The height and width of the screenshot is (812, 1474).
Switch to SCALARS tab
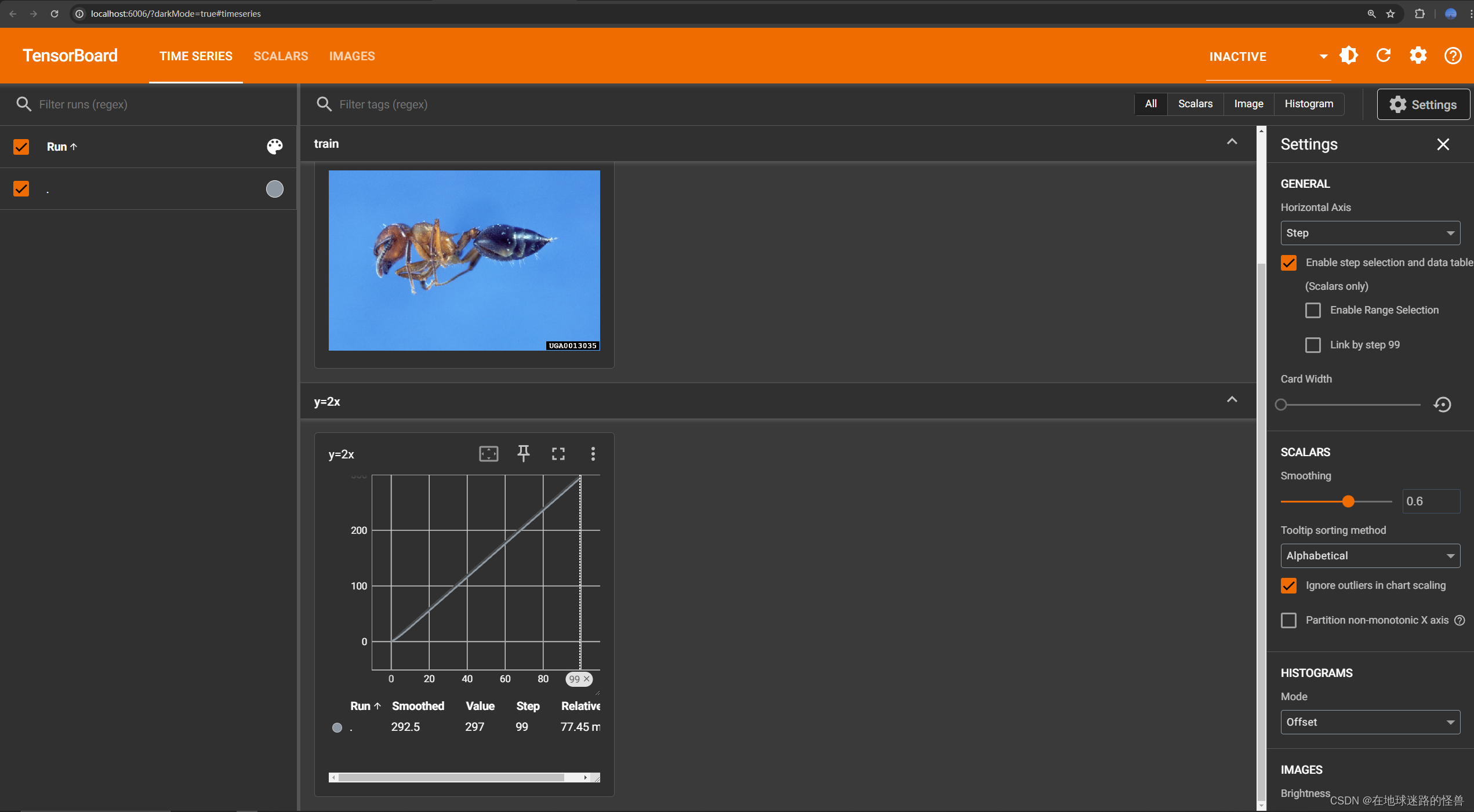[281, 56]
